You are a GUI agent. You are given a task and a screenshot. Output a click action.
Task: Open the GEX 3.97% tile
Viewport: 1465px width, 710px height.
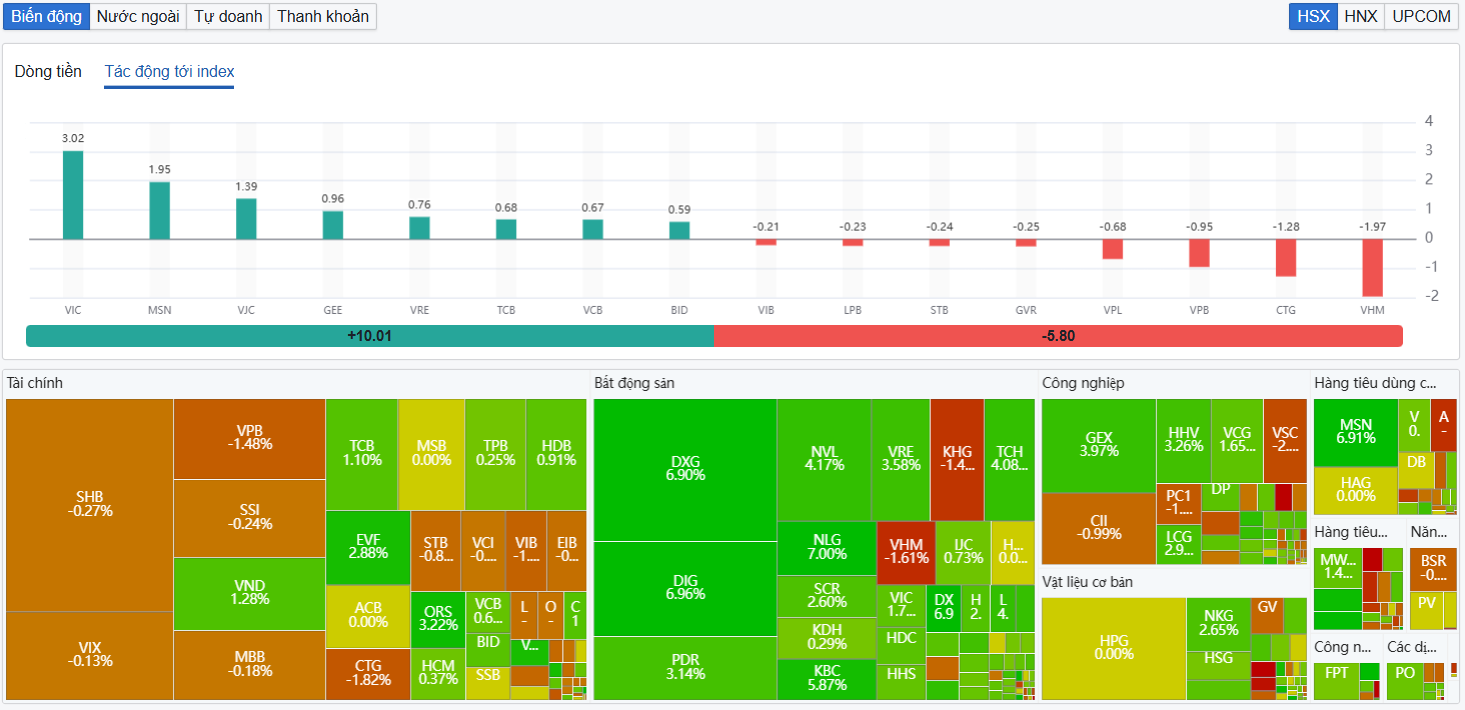tap(1099, 446)
